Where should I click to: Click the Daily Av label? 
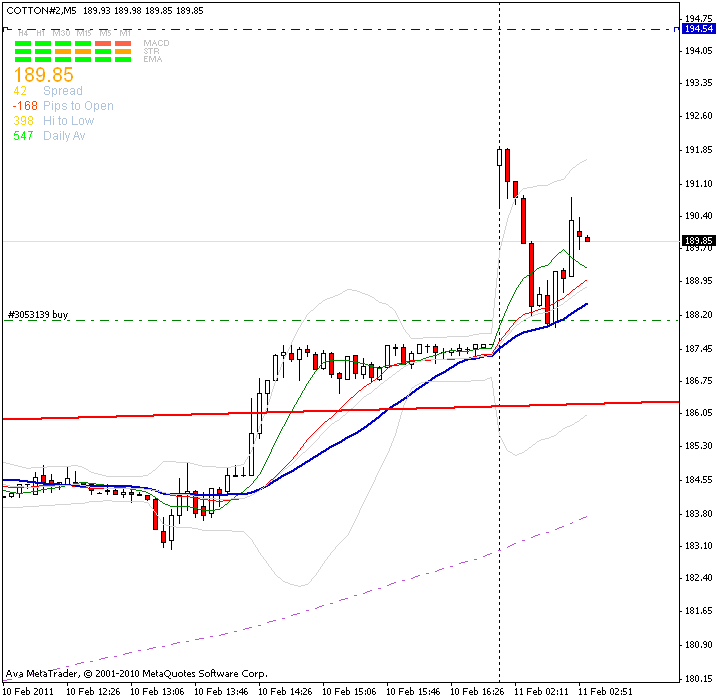click(64, 135)
